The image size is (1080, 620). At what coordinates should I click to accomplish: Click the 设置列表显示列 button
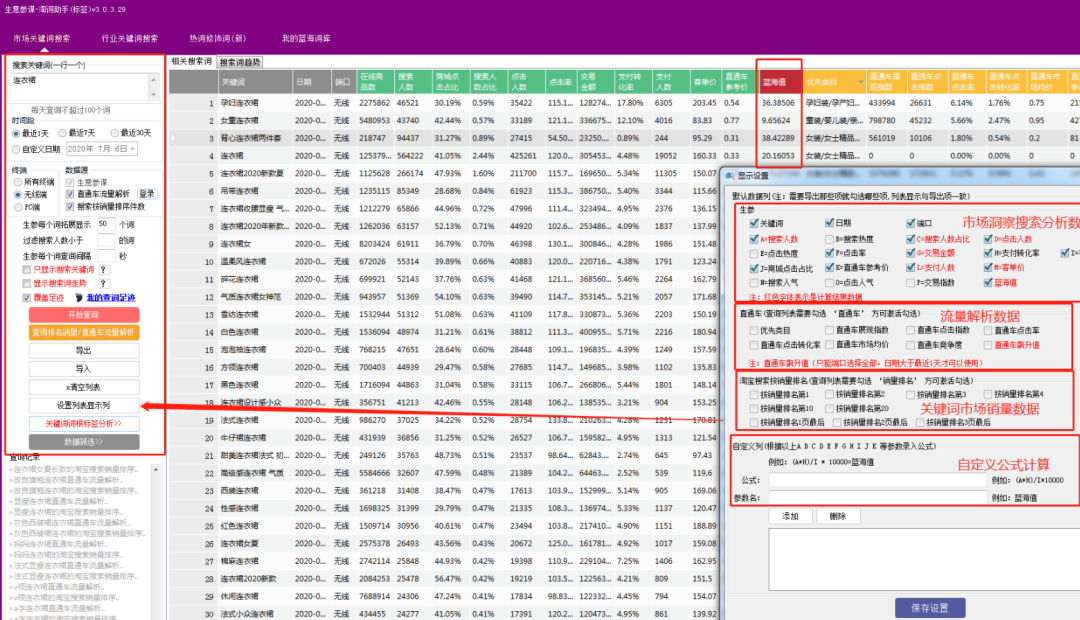84,405
